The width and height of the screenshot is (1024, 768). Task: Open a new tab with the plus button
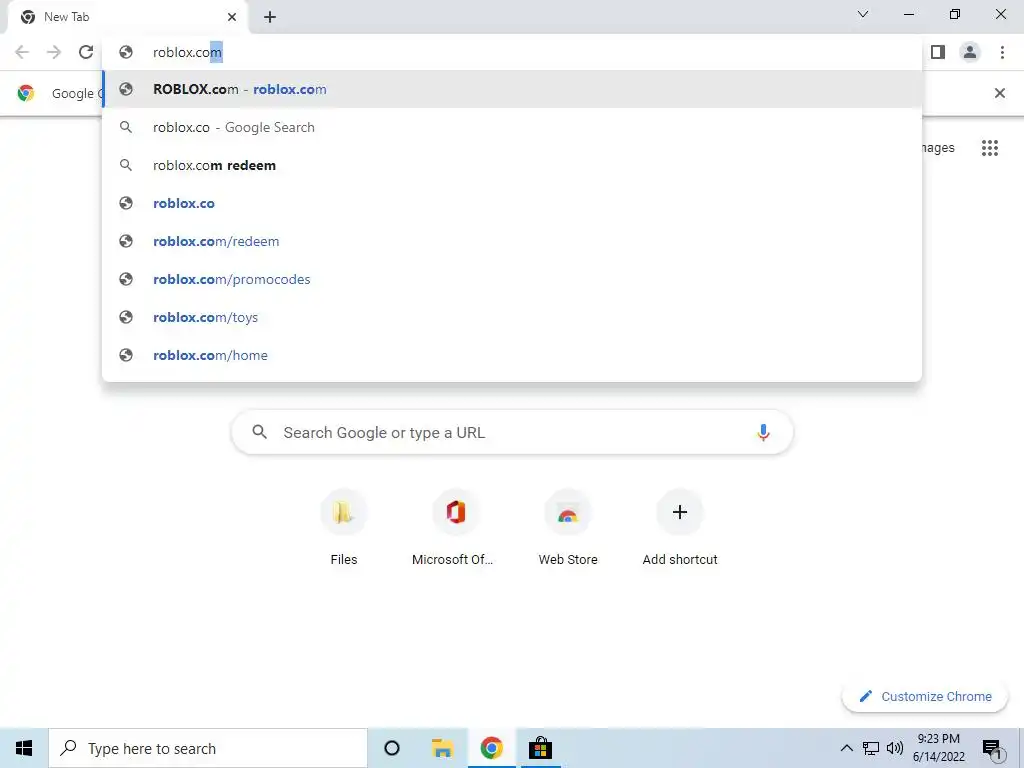(x=270, y=18)
